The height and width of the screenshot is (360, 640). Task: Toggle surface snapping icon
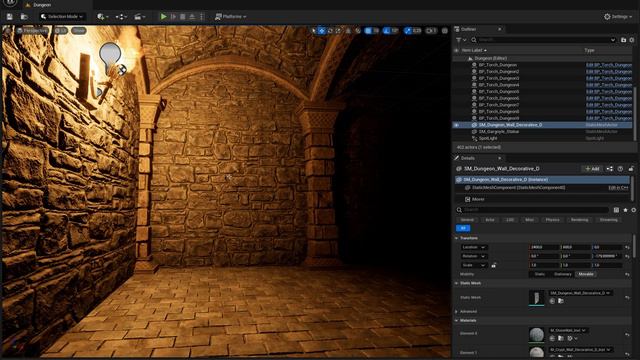click(358, 31)
